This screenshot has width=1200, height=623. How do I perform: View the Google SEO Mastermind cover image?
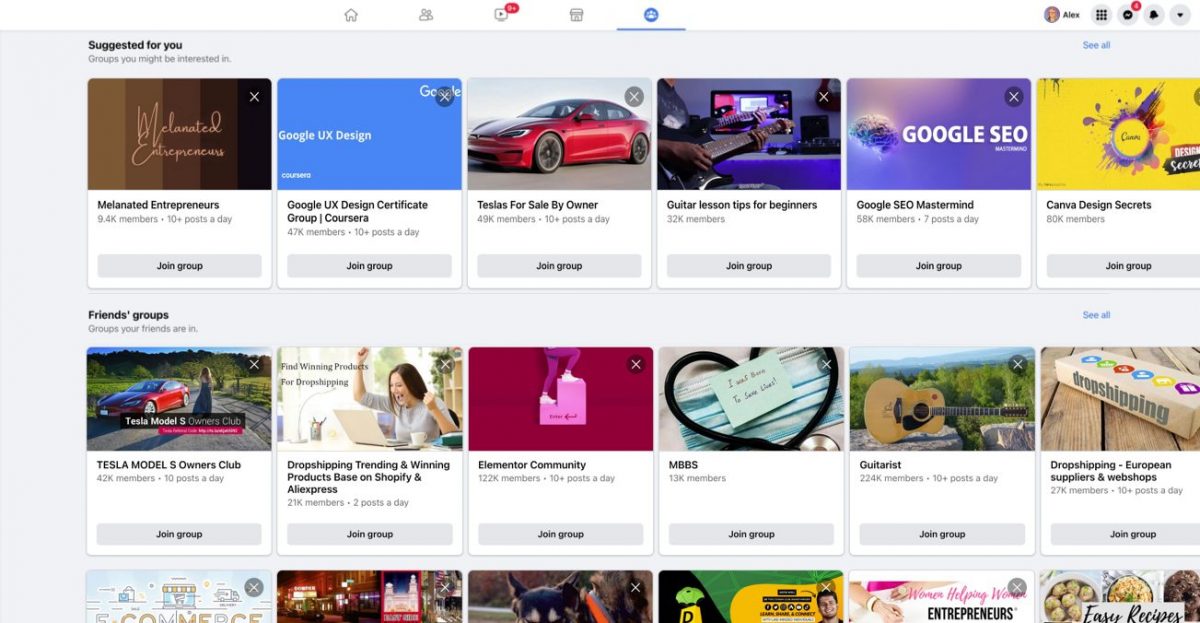[939, 134]
